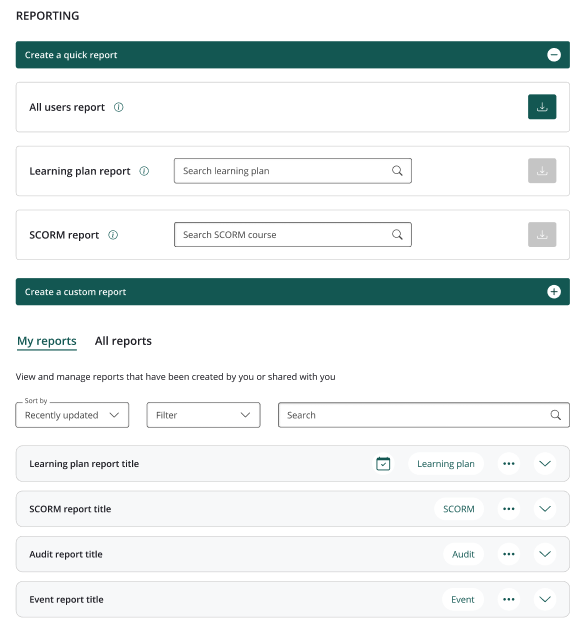Open more options for SCORM report title
This screenshot has width=584, height=628.
click(509, 509)
